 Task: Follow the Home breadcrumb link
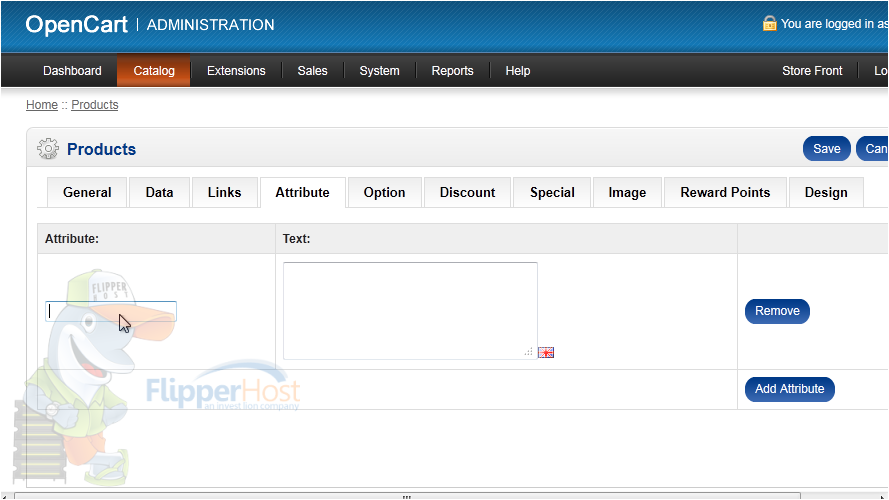point(42,105)
